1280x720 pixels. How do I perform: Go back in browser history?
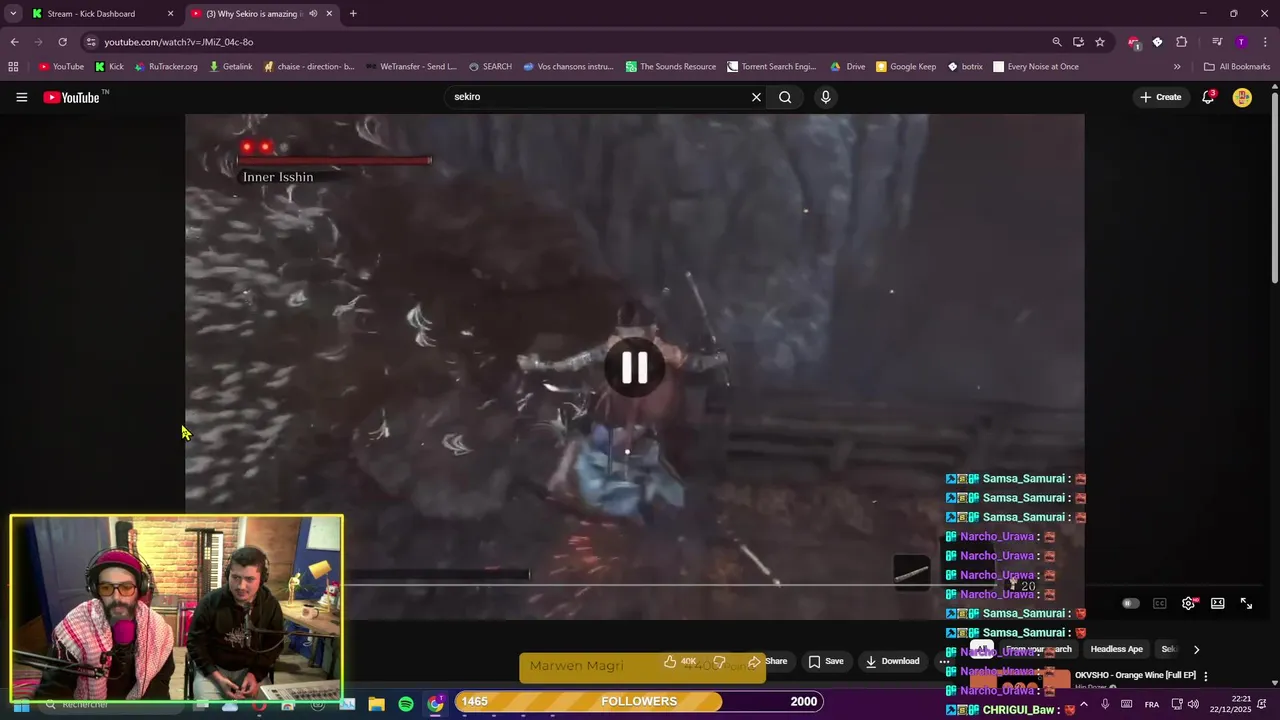point(14,42)
